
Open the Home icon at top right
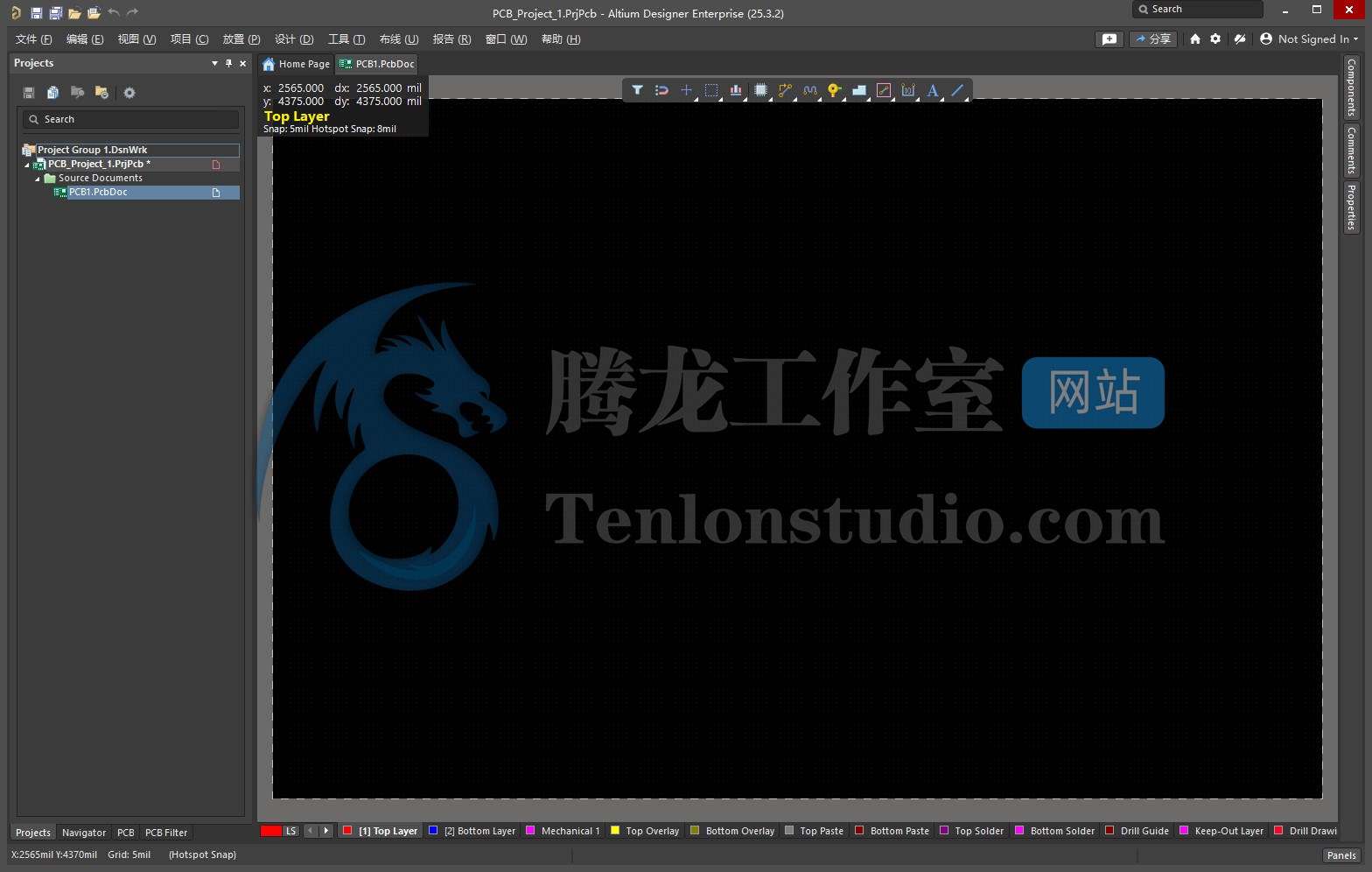pyautogui.click(x=1195, y=39)
